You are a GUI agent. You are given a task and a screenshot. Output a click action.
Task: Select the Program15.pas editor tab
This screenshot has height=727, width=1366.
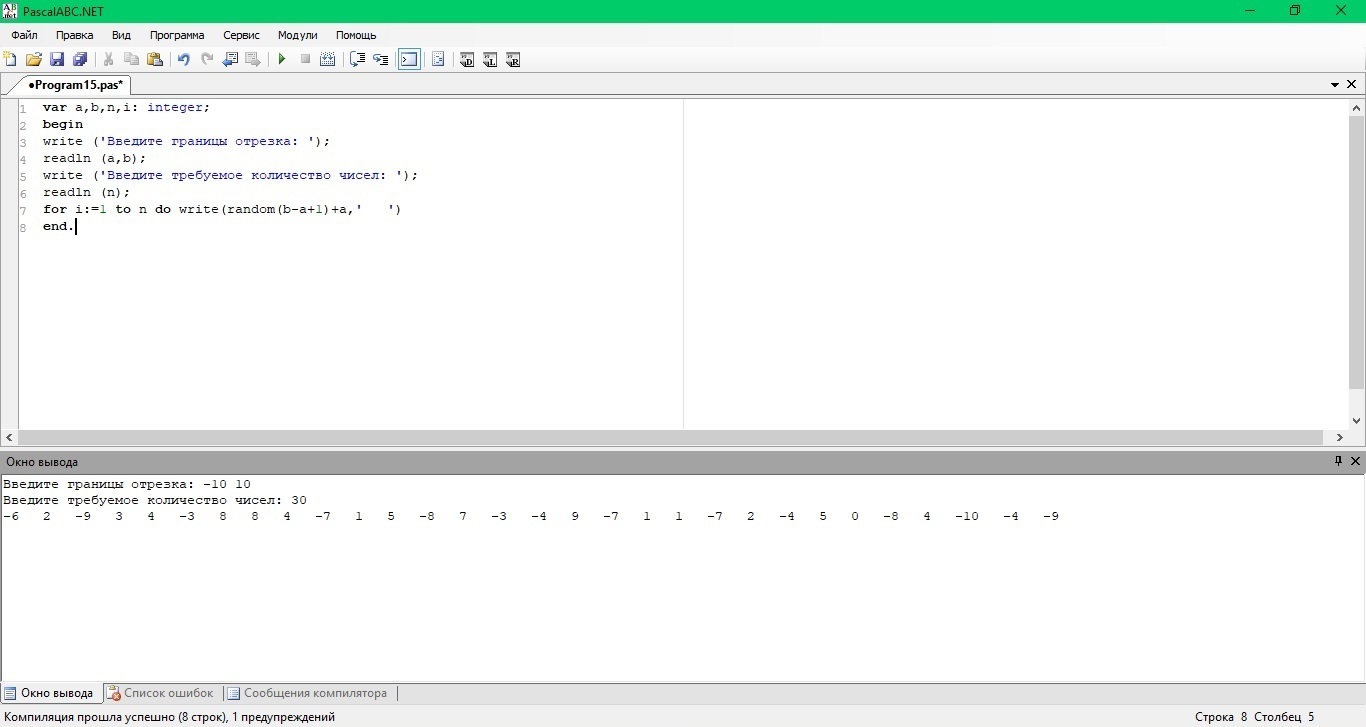[x=75, y=85]
